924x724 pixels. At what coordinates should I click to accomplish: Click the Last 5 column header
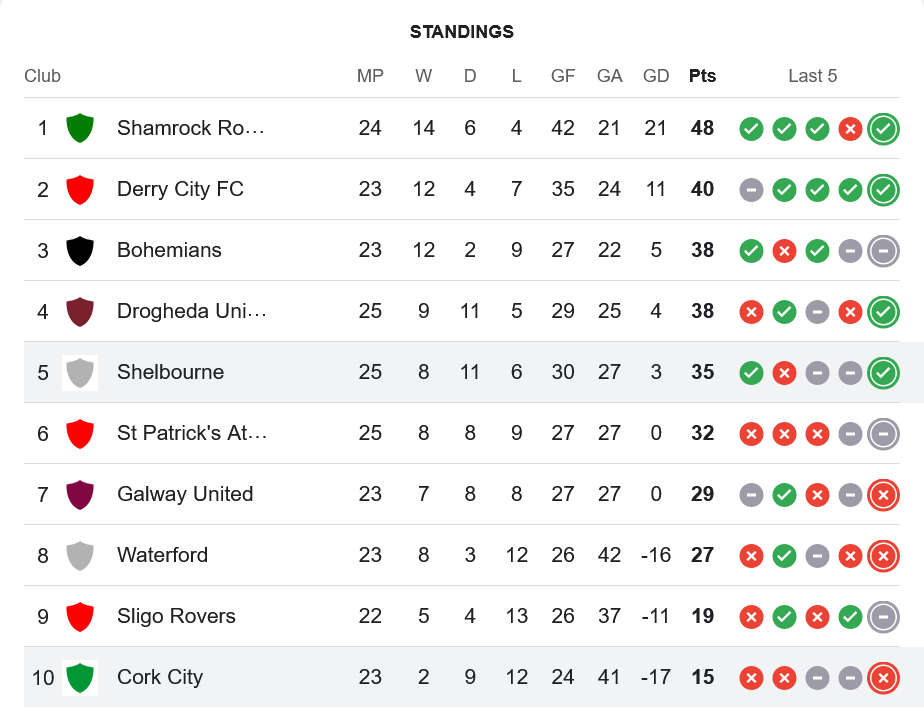click(x=812, y=76)
